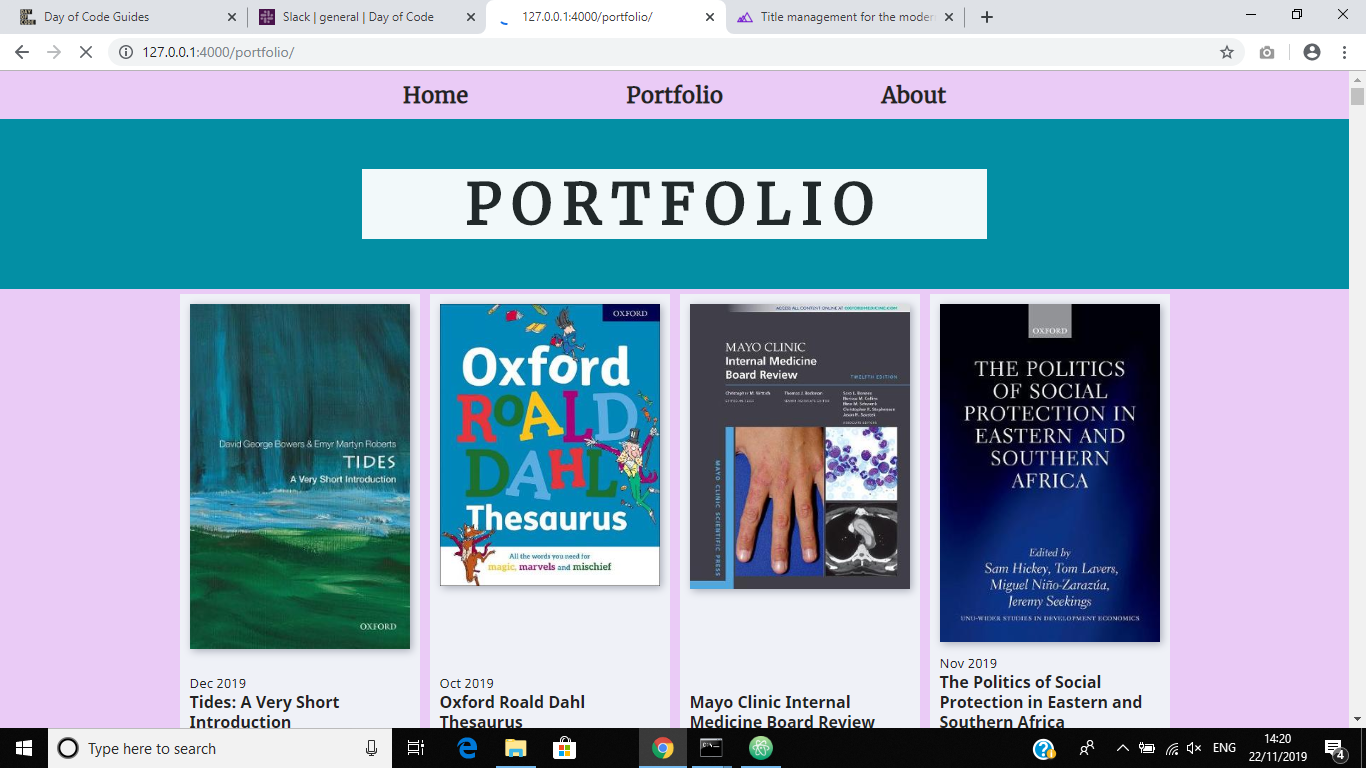Launch Microsoft Store from the taskbar

(564, 748)
